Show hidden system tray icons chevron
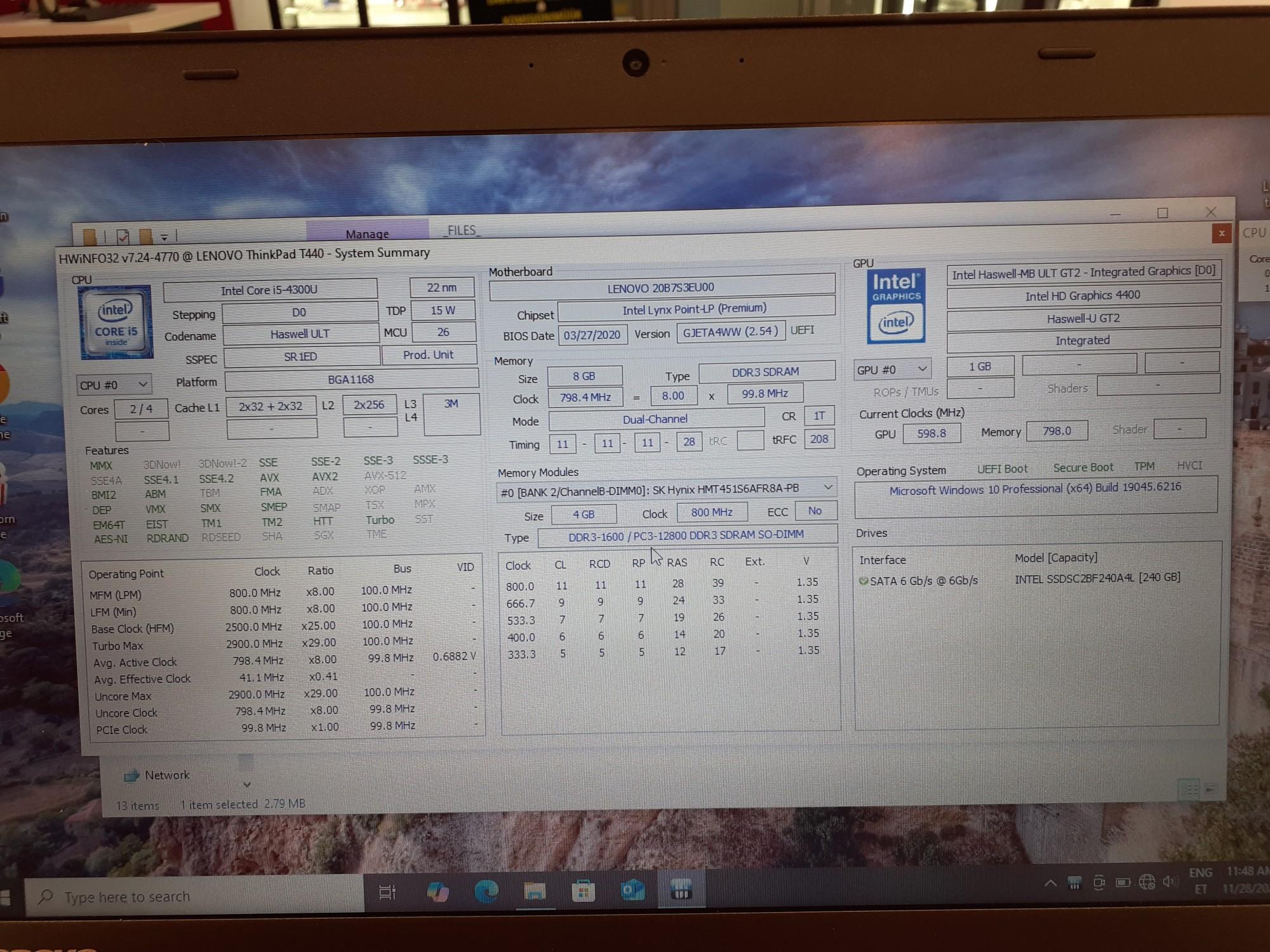The image size is (1270, 952). (x=1050, y=883)
